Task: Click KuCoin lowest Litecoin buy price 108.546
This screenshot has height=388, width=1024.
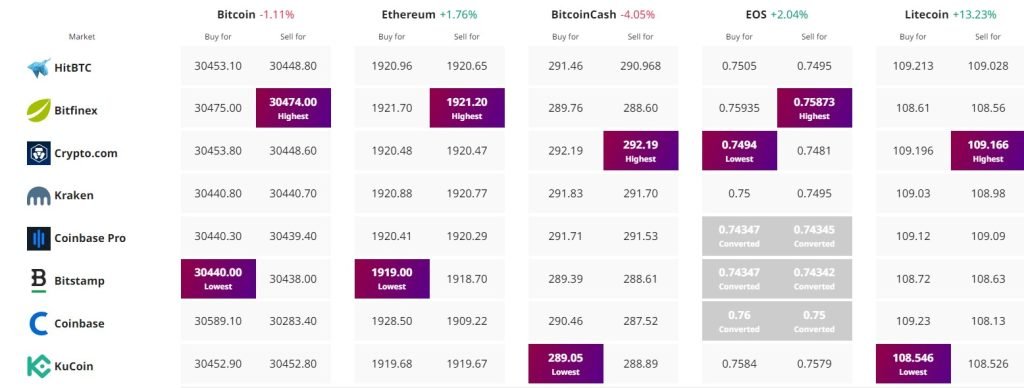Action: pos(913,364)
